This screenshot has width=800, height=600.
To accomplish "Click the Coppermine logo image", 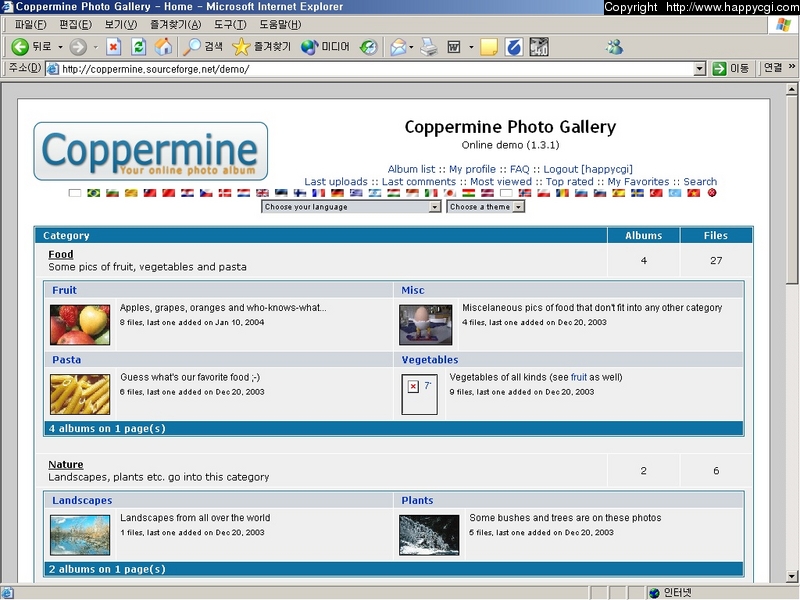I will point(151,151).
